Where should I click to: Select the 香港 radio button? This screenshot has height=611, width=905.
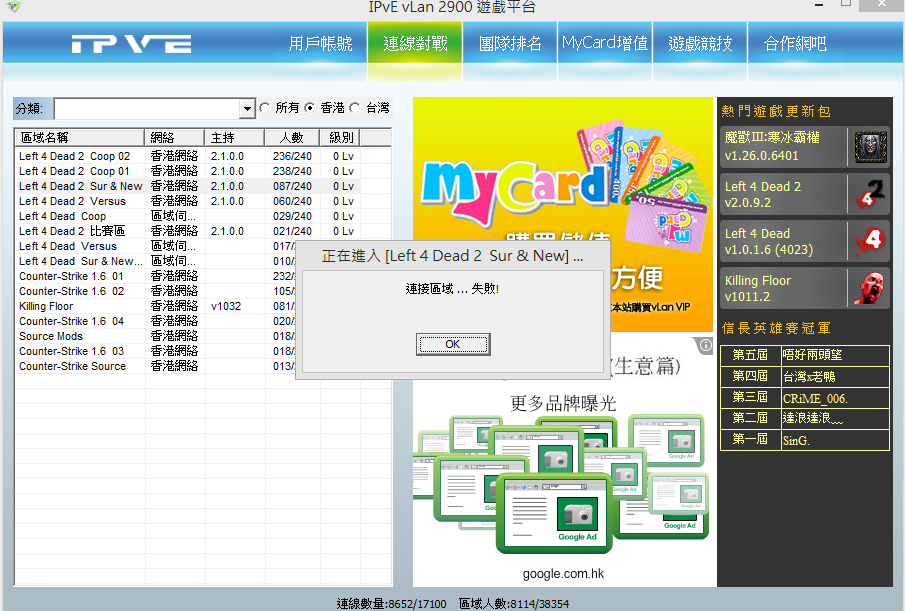tap(310, 108)
